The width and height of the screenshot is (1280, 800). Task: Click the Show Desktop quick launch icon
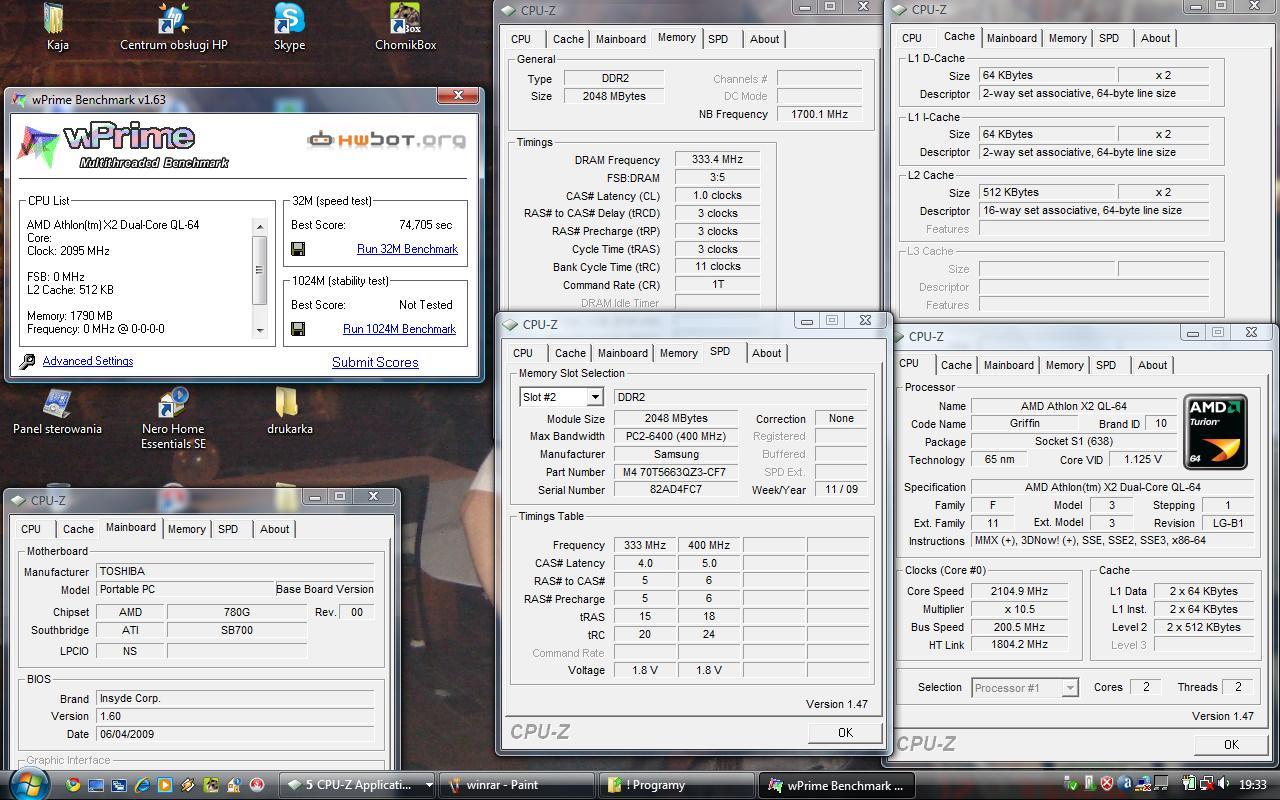tap(96, 785)
